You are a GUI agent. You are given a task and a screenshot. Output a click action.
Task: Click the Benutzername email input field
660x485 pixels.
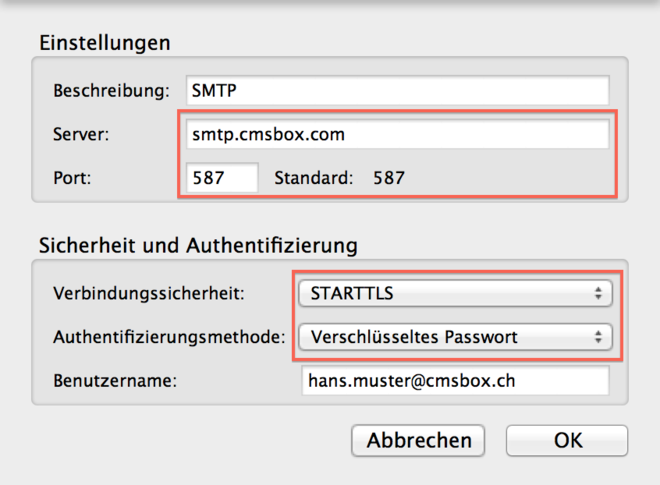click(x=455, y=381)
